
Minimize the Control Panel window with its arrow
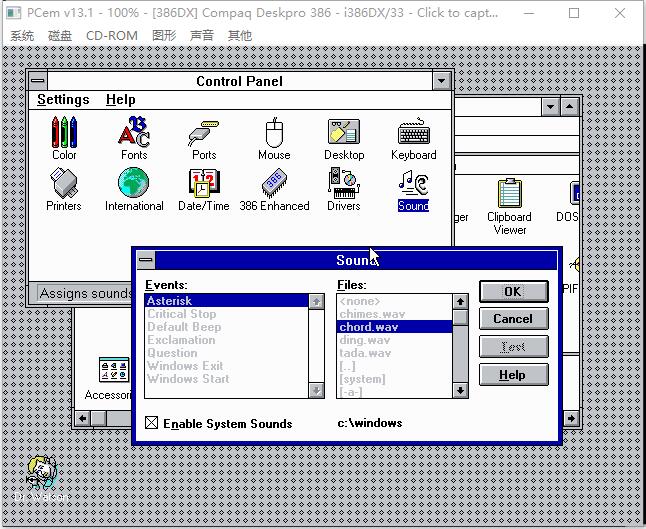tap(441, 81)
